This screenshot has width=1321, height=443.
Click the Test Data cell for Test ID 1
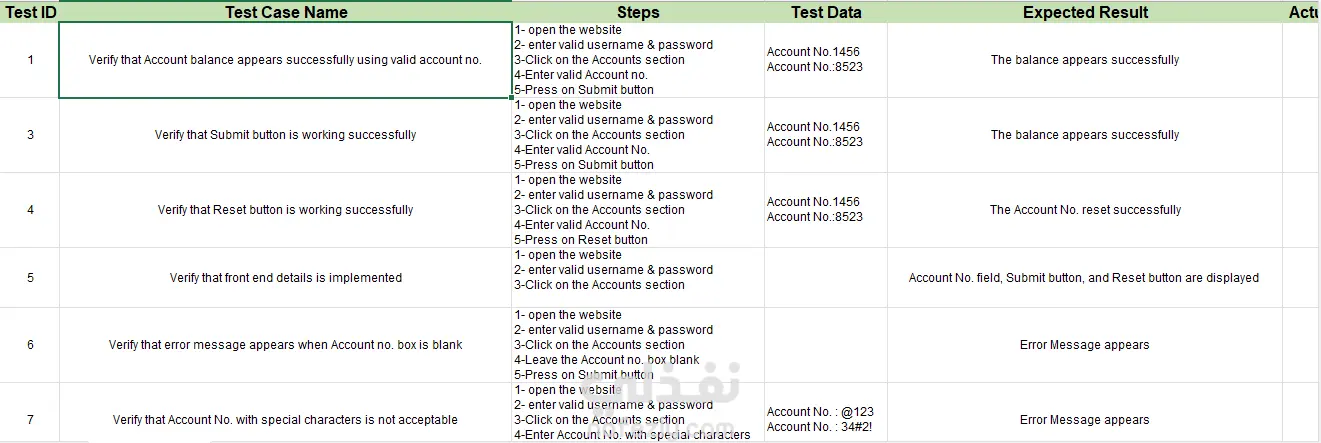click(826, 60)
